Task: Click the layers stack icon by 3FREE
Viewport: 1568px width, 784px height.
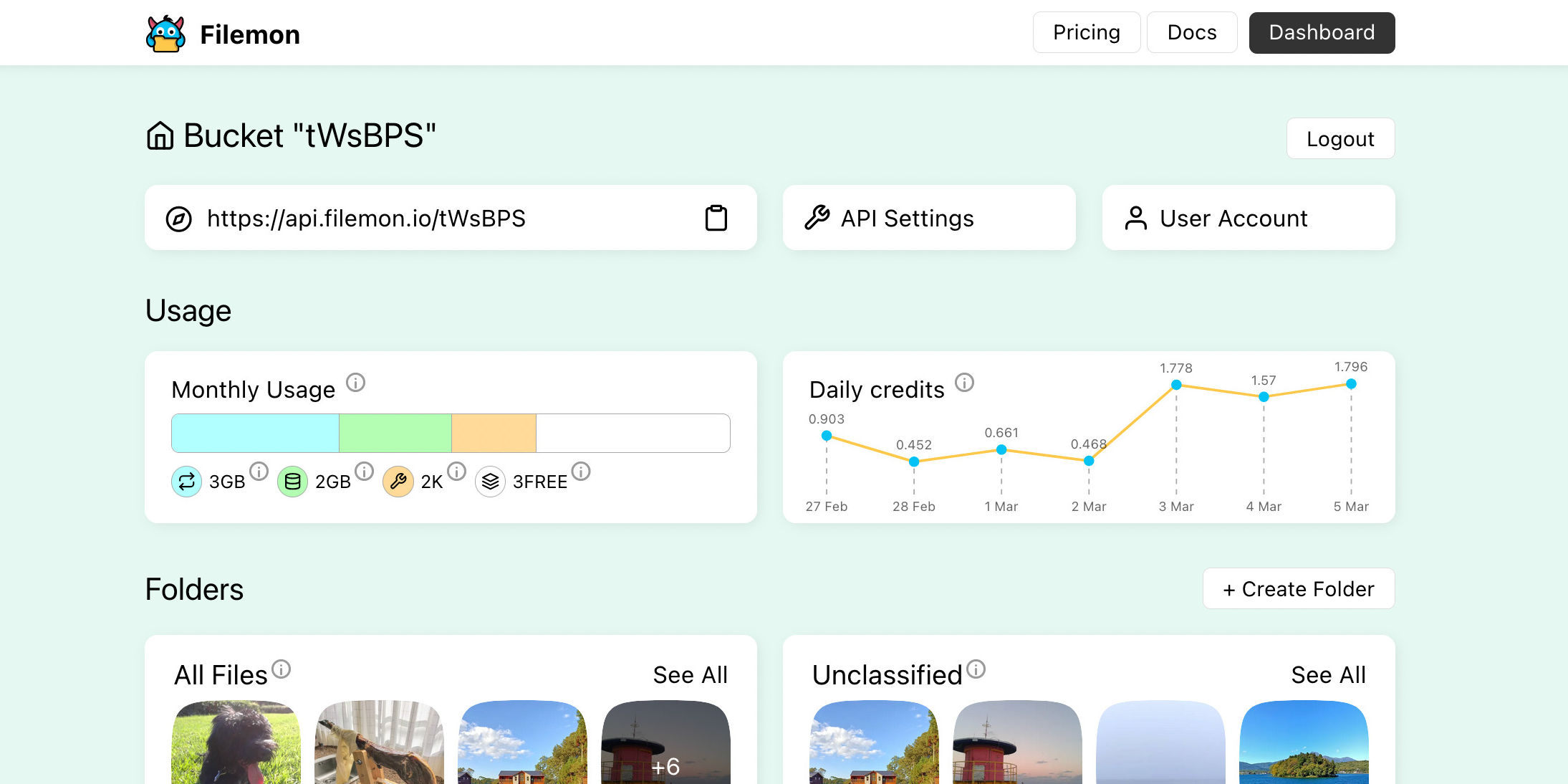Action: pyautogui.click(x=490, y=482)
